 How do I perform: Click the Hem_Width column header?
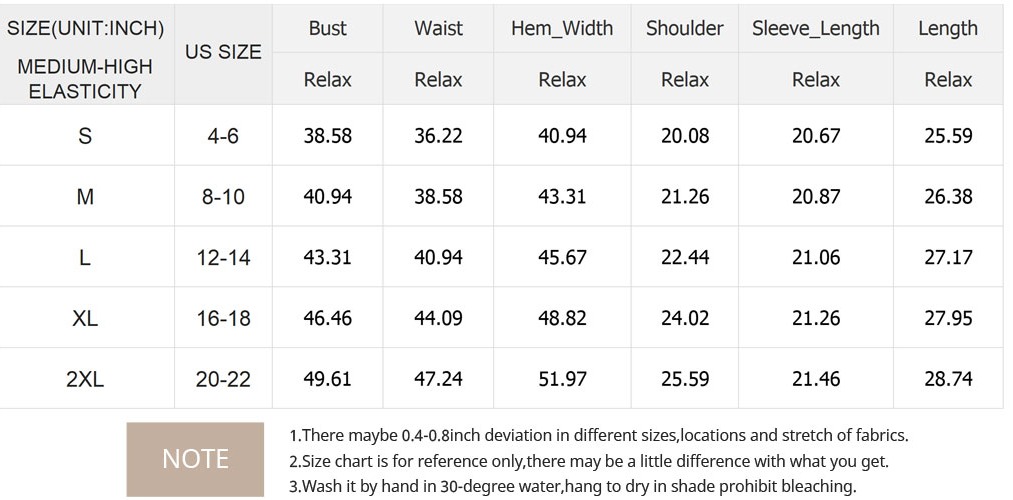[562, 28]
